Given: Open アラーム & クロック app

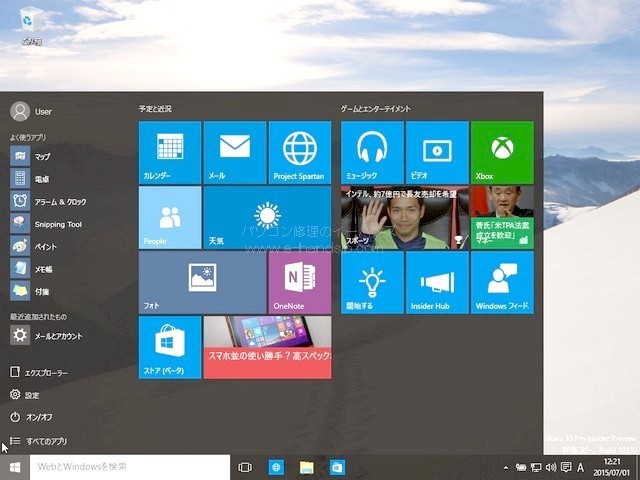Looking at the screenshot, I should tap(48, 201).
